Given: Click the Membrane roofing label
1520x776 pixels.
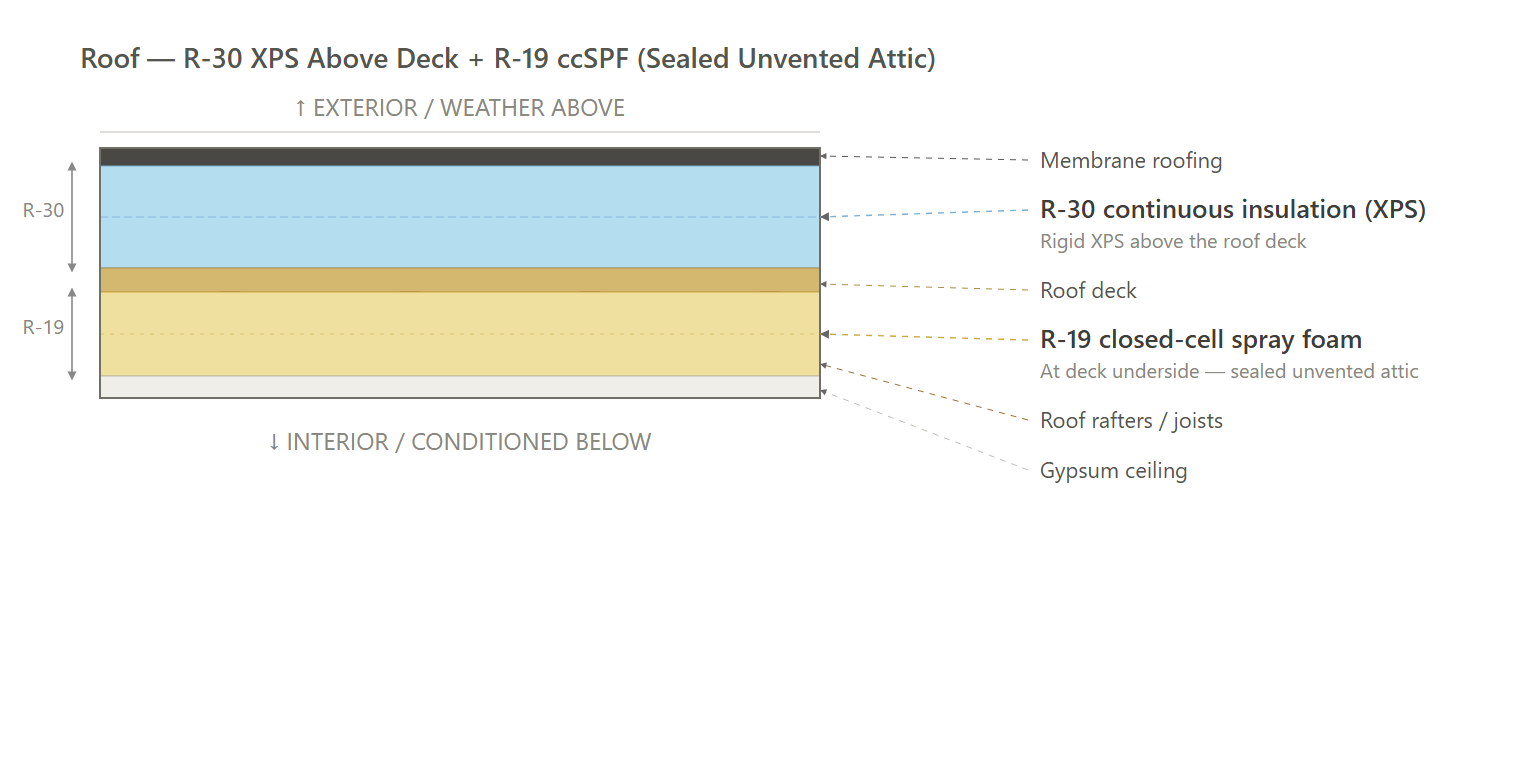Looking at the screenshot, I should (1131, 160).
